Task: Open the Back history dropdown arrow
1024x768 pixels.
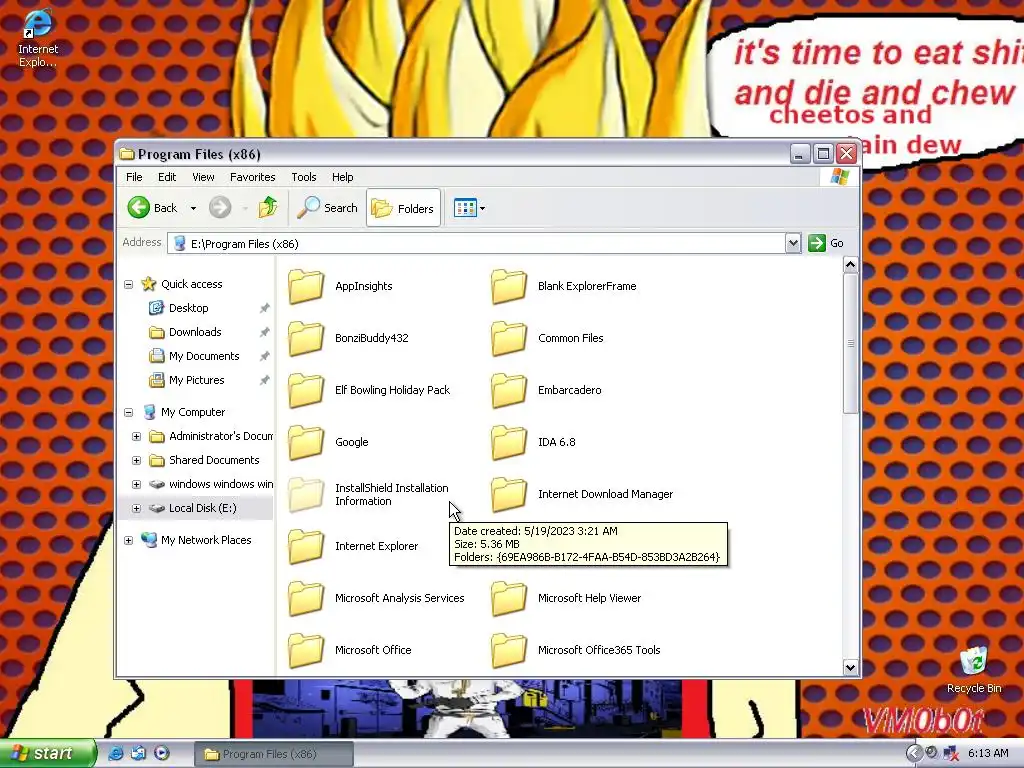Action: (193, 208)
